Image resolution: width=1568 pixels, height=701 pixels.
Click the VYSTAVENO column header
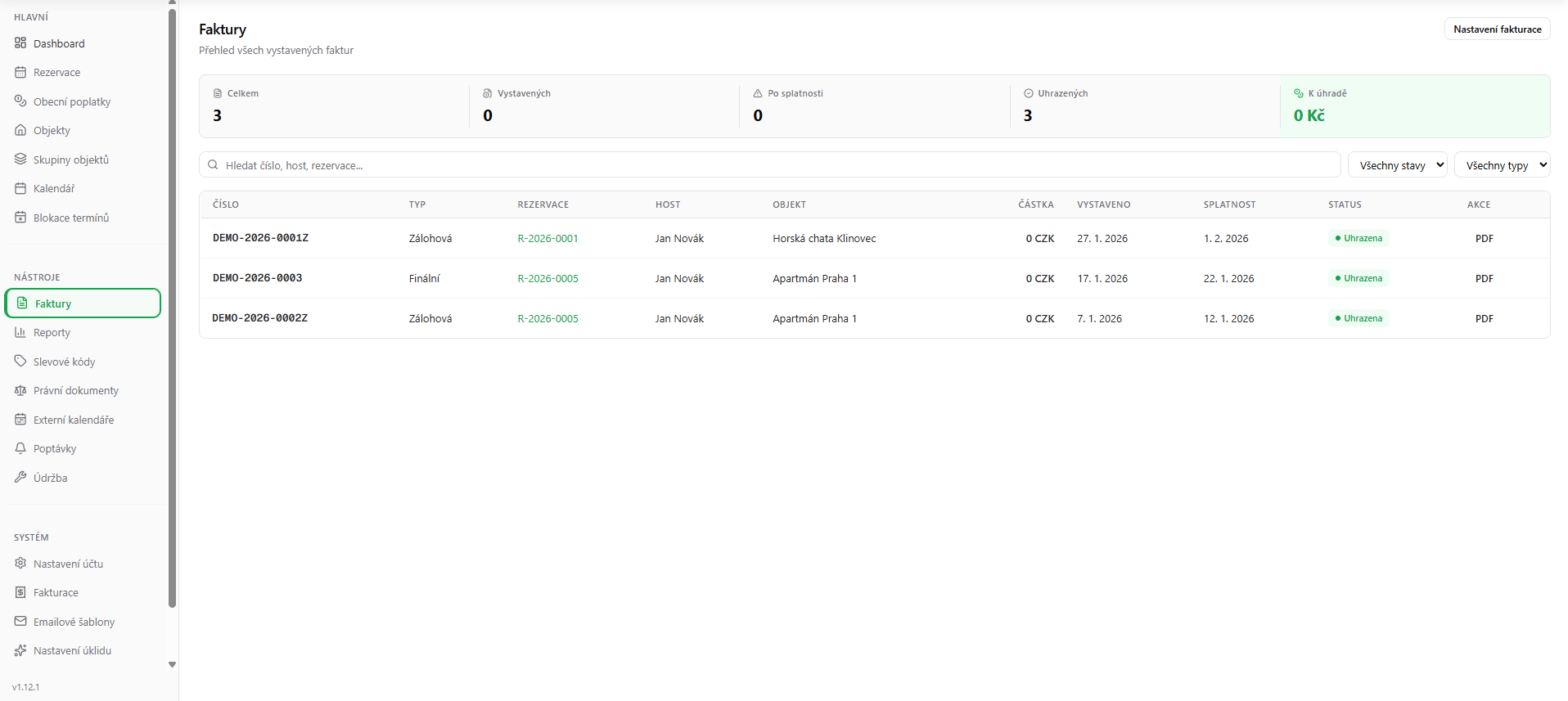(1103, 204)
